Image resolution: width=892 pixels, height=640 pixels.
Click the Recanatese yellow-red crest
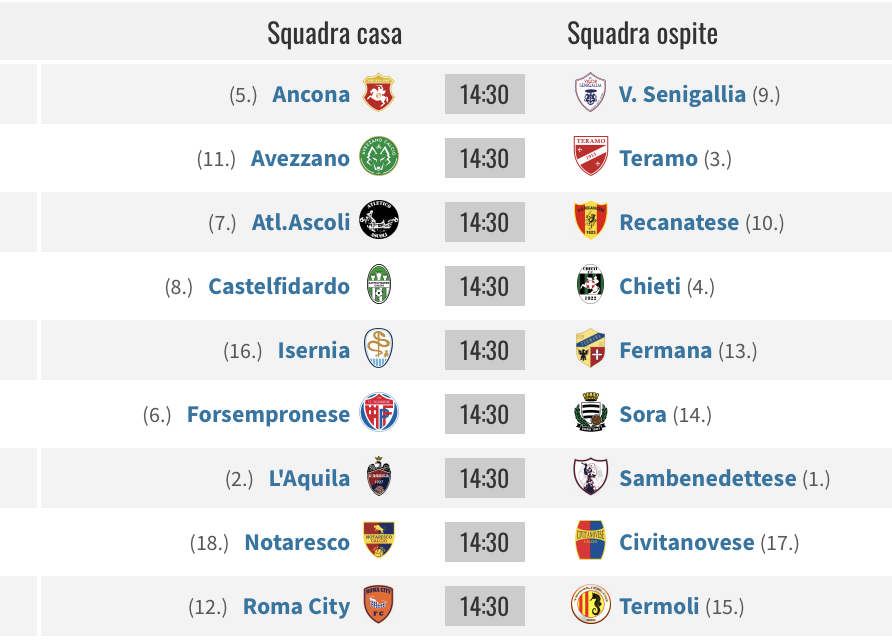coord(590,221)
